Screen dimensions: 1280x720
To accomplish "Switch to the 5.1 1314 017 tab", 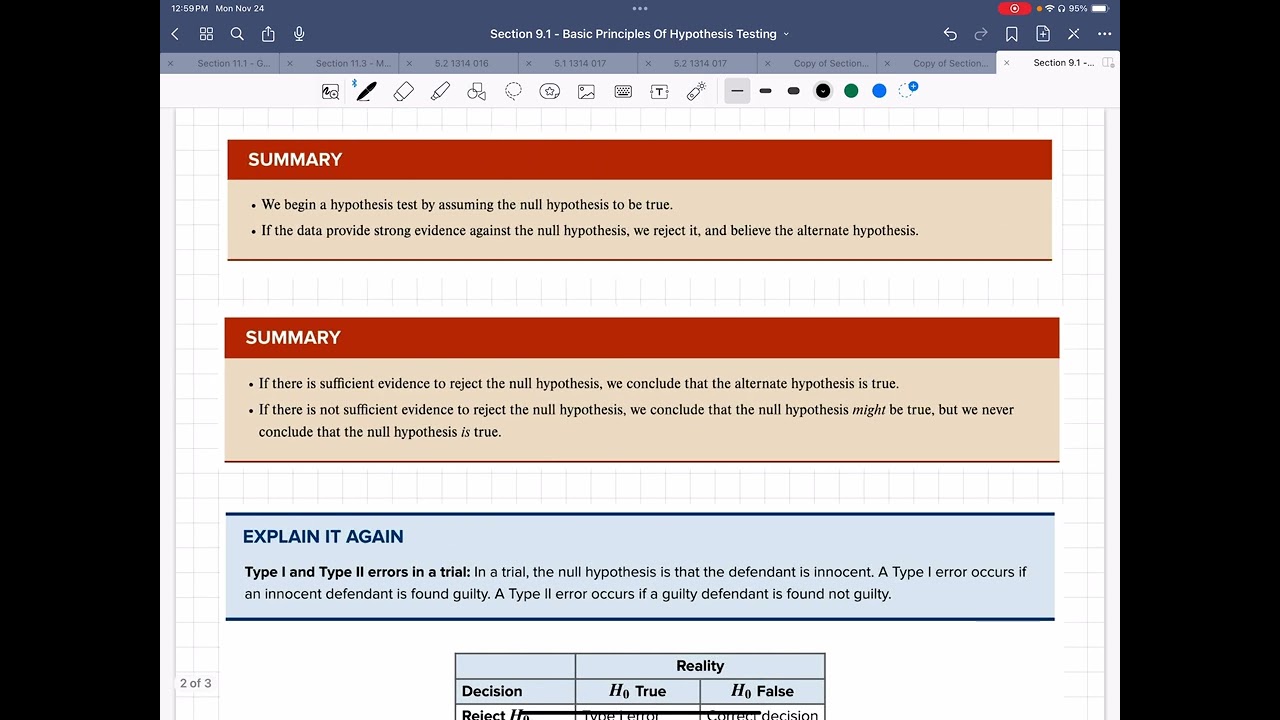I will pyautogui.click(x=580, y=63).
